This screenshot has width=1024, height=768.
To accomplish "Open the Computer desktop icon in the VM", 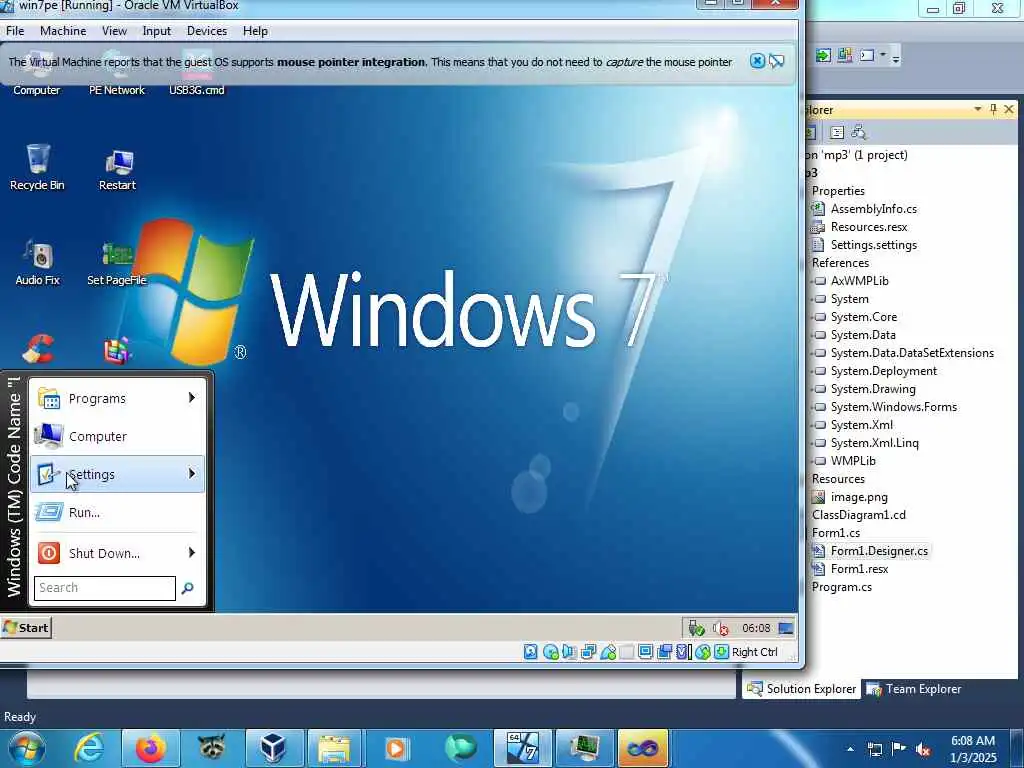I will 37,75.
